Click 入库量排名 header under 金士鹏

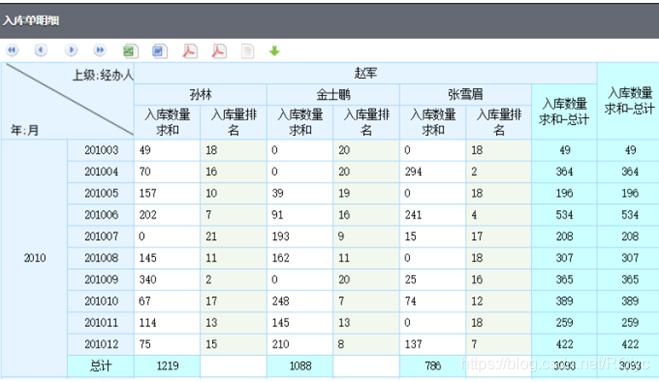point(366,122)
